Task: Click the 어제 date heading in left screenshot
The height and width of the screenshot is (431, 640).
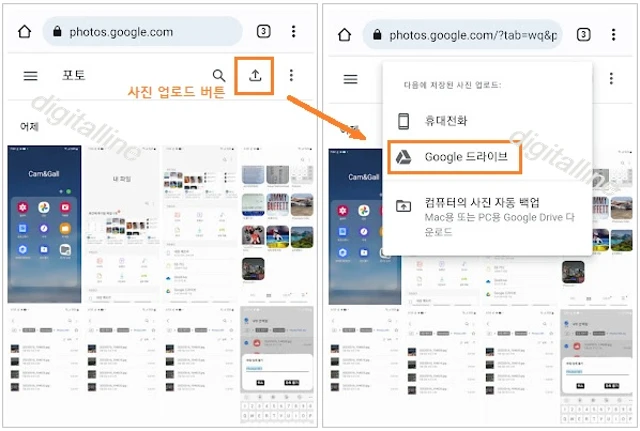Action: click(29, 127)
